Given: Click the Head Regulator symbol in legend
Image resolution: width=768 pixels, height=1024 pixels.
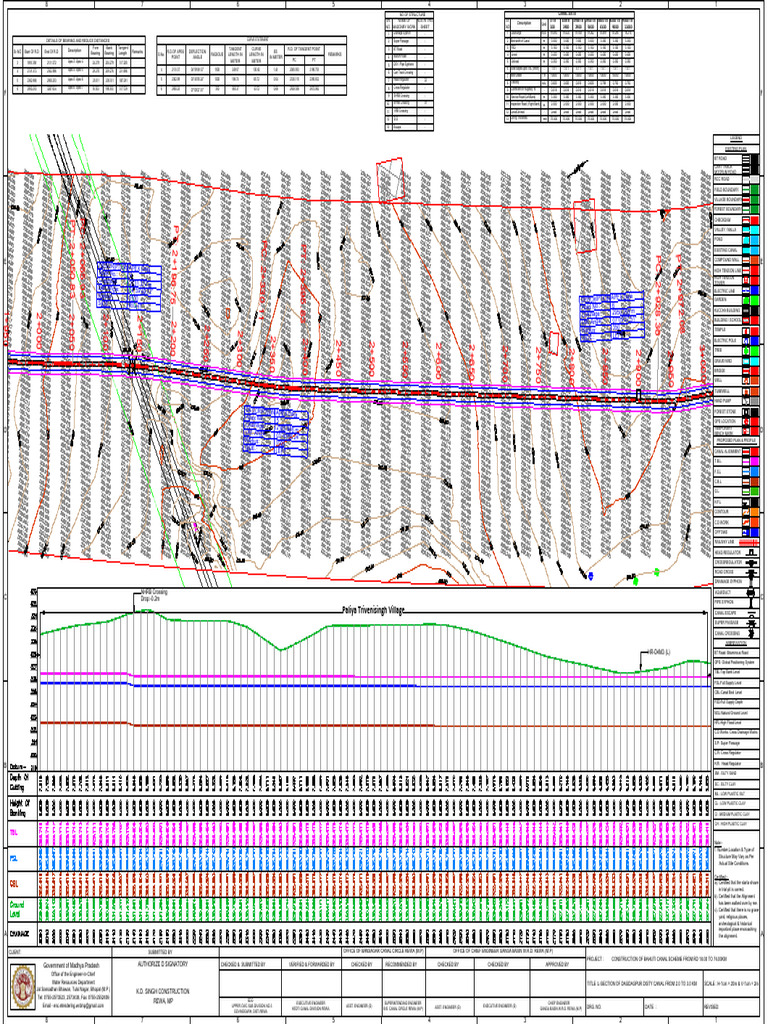Looking at the screenshot, I should 752,552.
